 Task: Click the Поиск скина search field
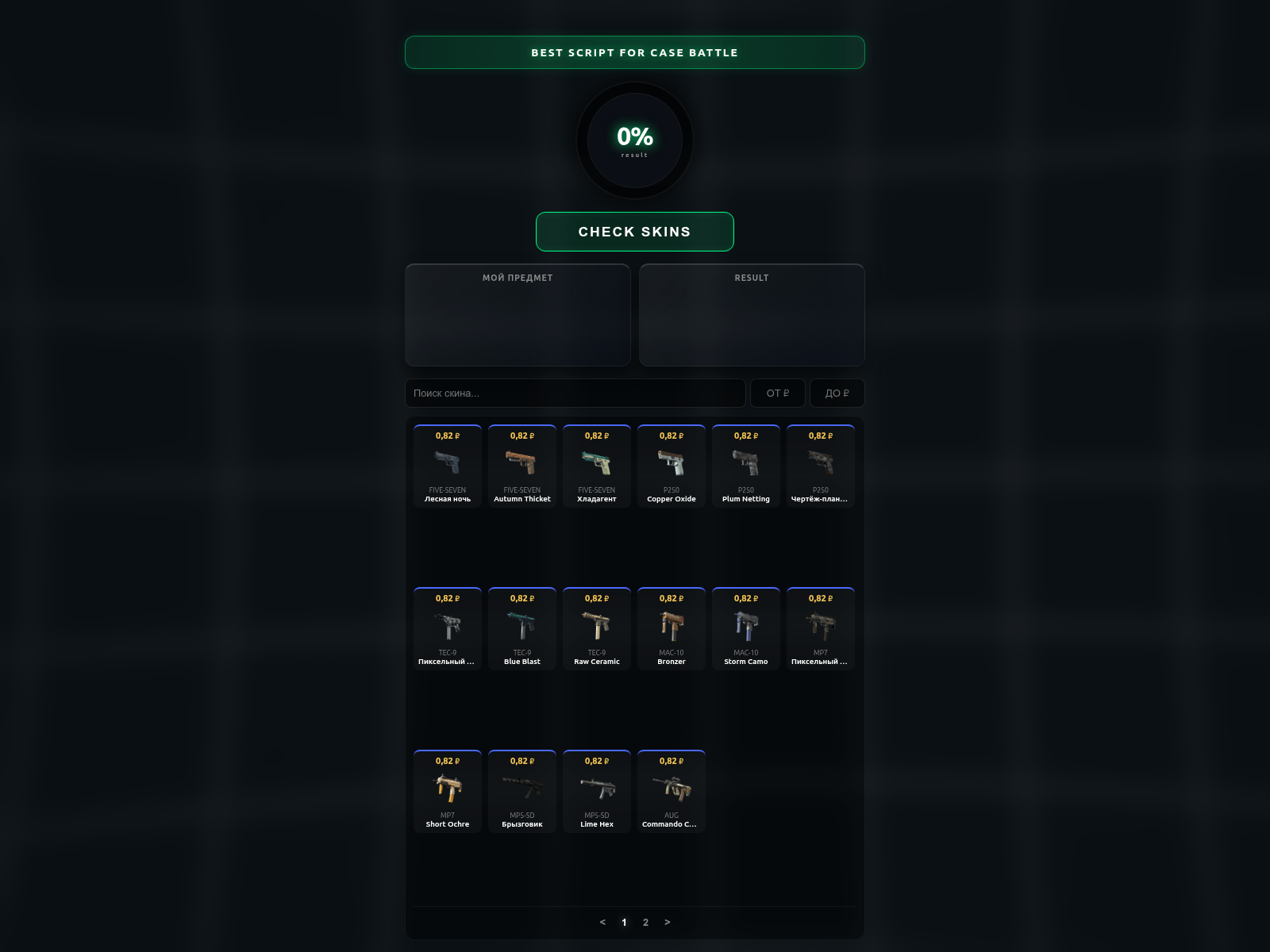pyautogui.click(x=575, y=393)
